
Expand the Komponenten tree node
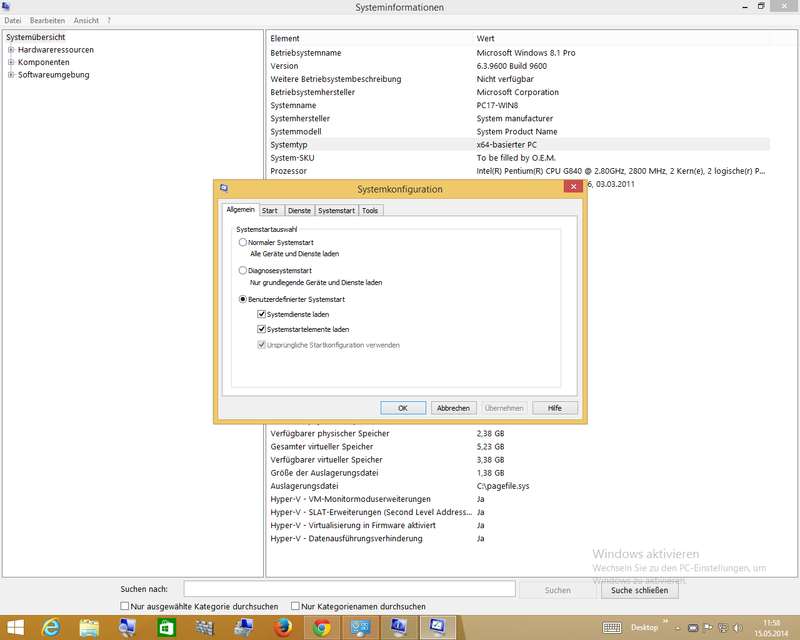tap(11, 62)
